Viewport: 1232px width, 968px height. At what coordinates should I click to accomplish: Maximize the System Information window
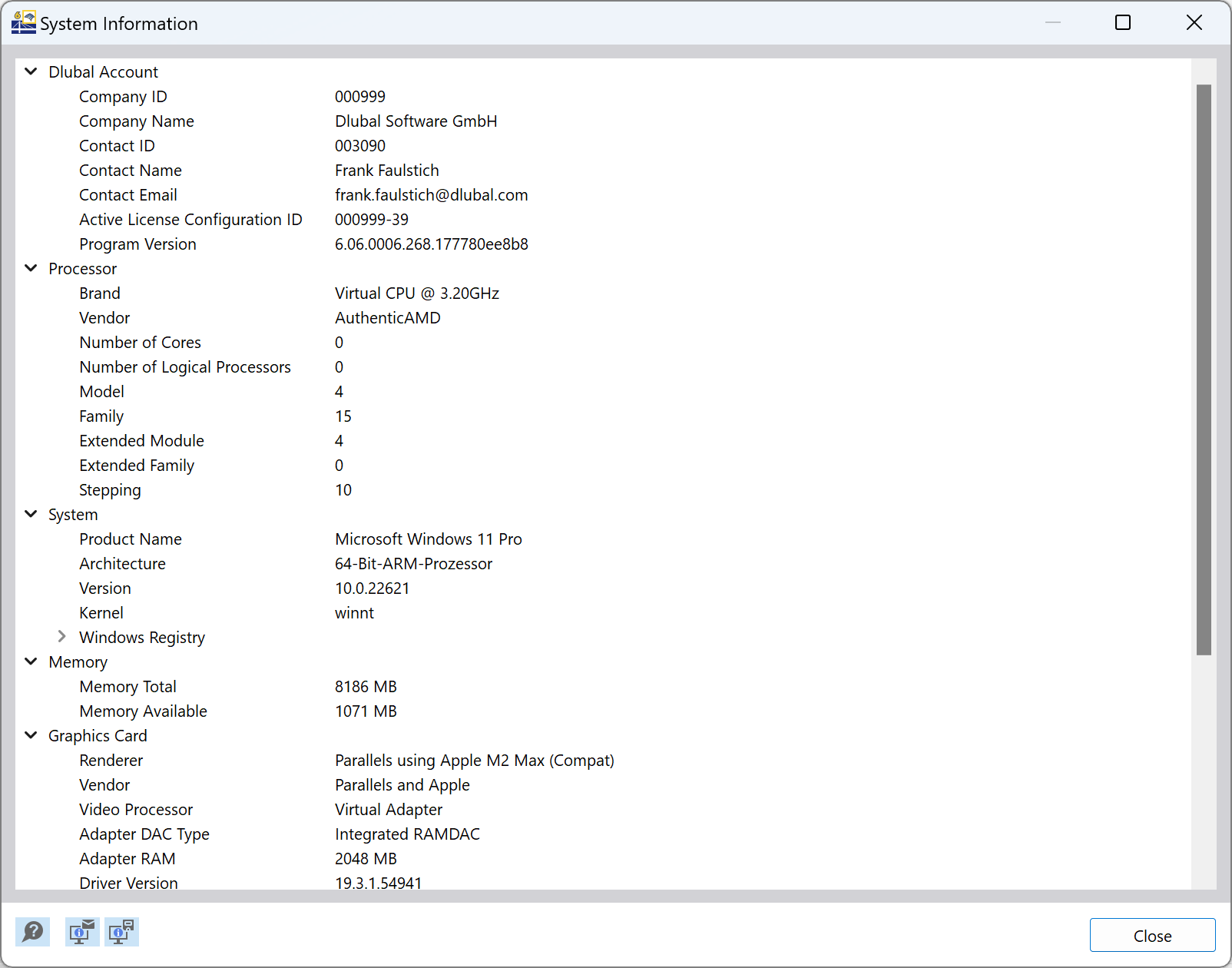pyautogui.click(x=1123, y=22)
